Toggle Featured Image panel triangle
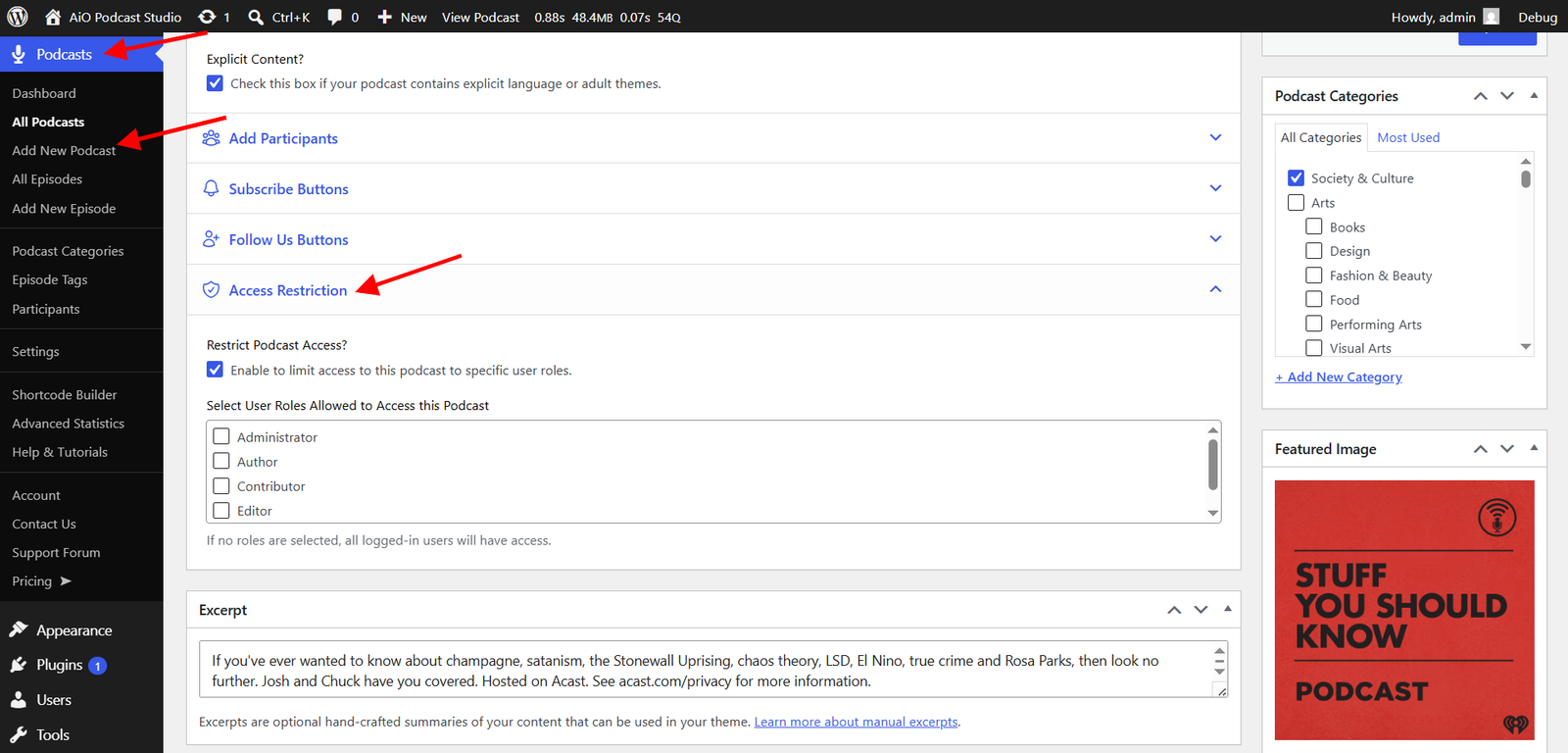The width and height of the screenshot is (1568, 753). [1534, 448]
